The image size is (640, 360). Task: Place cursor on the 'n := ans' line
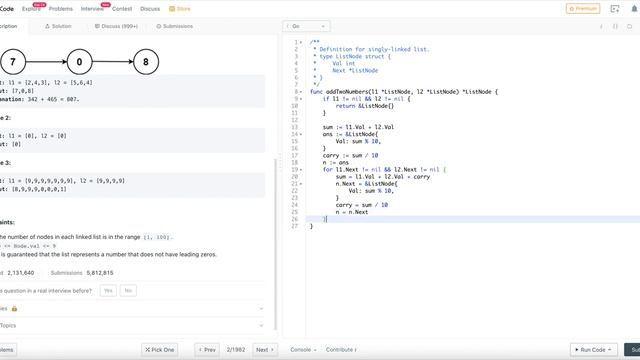336,162
